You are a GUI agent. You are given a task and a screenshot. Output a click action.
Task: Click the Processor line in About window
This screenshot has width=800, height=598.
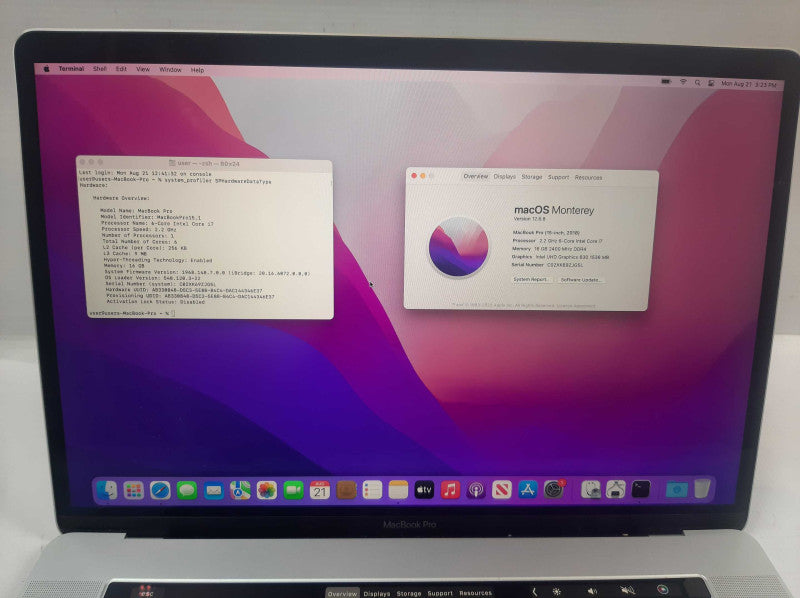pos(558,240)
